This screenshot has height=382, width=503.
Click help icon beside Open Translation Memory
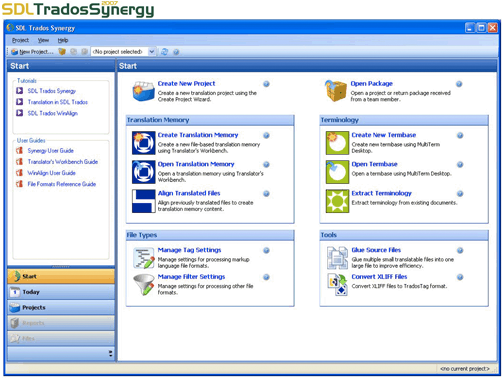266,164
